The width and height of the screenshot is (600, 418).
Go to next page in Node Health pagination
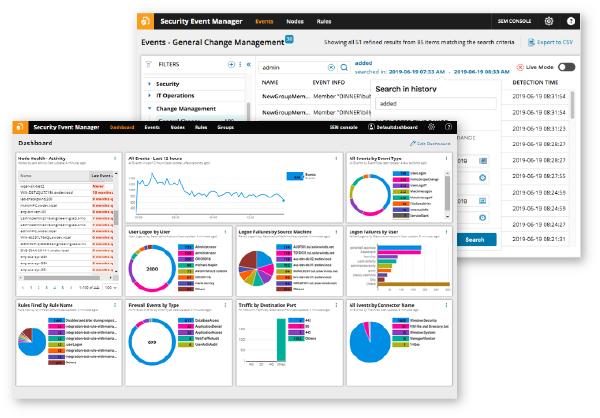click(70, 287)
